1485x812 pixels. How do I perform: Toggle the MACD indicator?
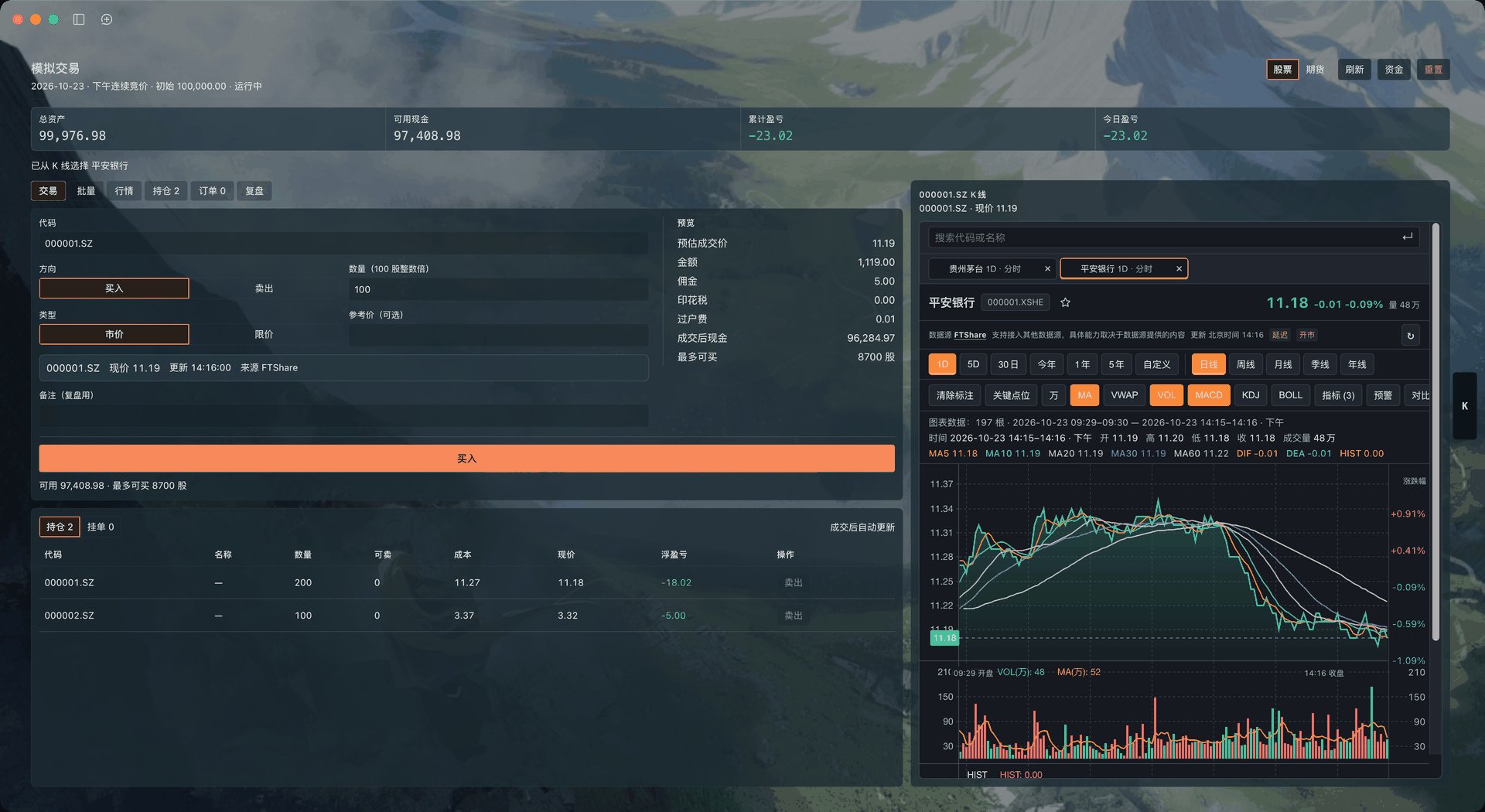coord(1208,395)
